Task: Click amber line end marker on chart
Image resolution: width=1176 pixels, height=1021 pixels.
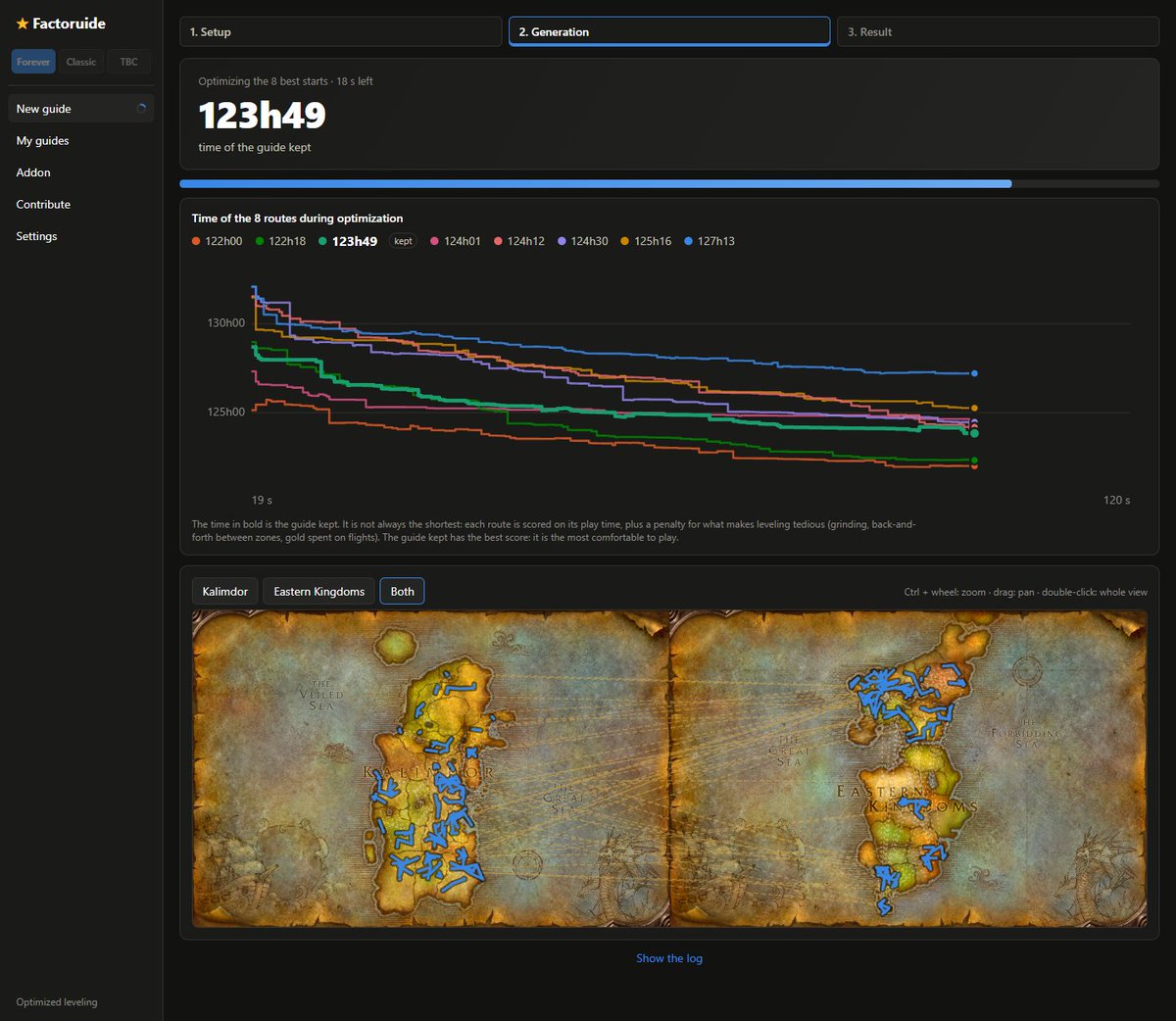Action: coord(974,408)
